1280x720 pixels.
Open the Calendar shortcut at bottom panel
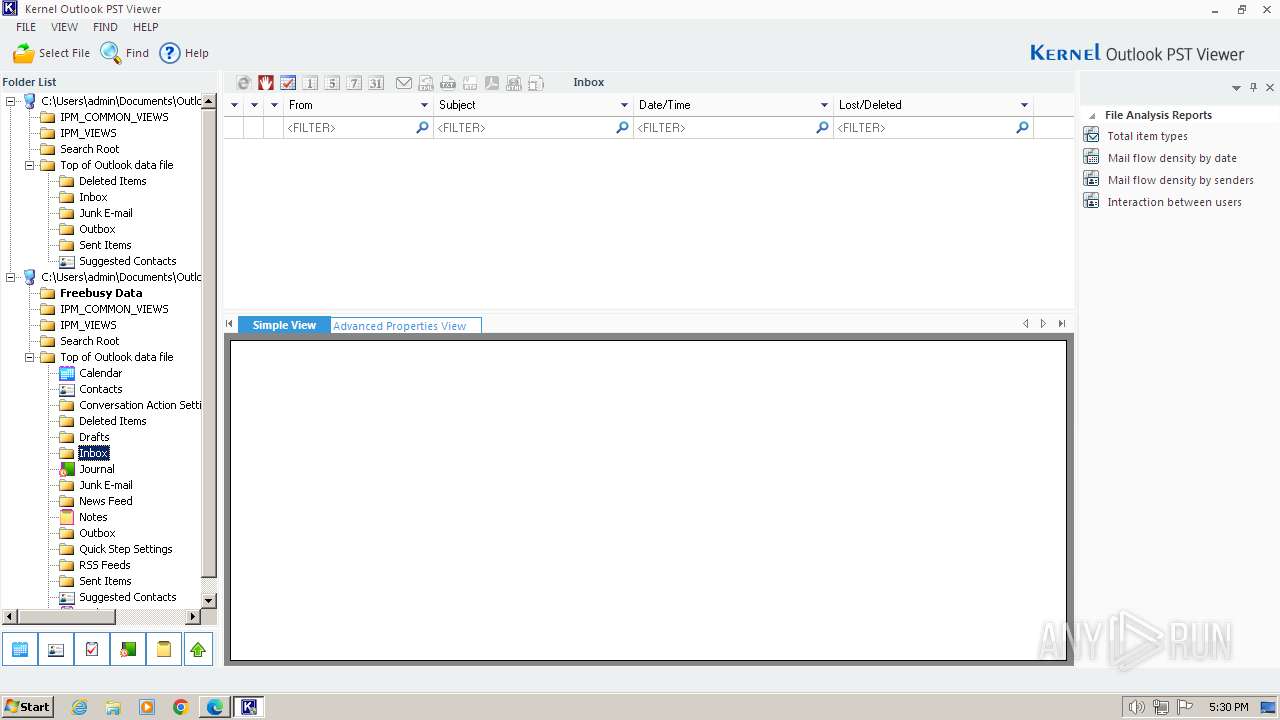coord(20,650)
